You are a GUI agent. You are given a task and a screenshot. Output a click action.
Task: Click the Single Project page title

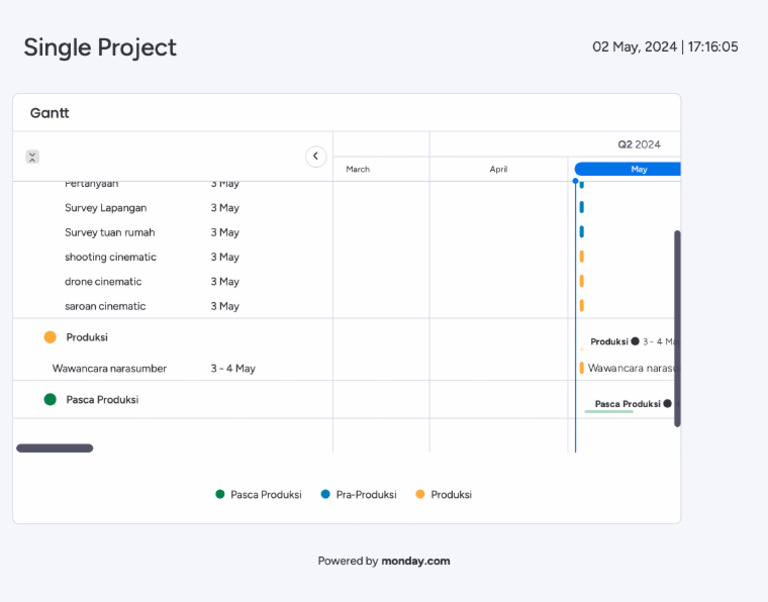point(100,48)
